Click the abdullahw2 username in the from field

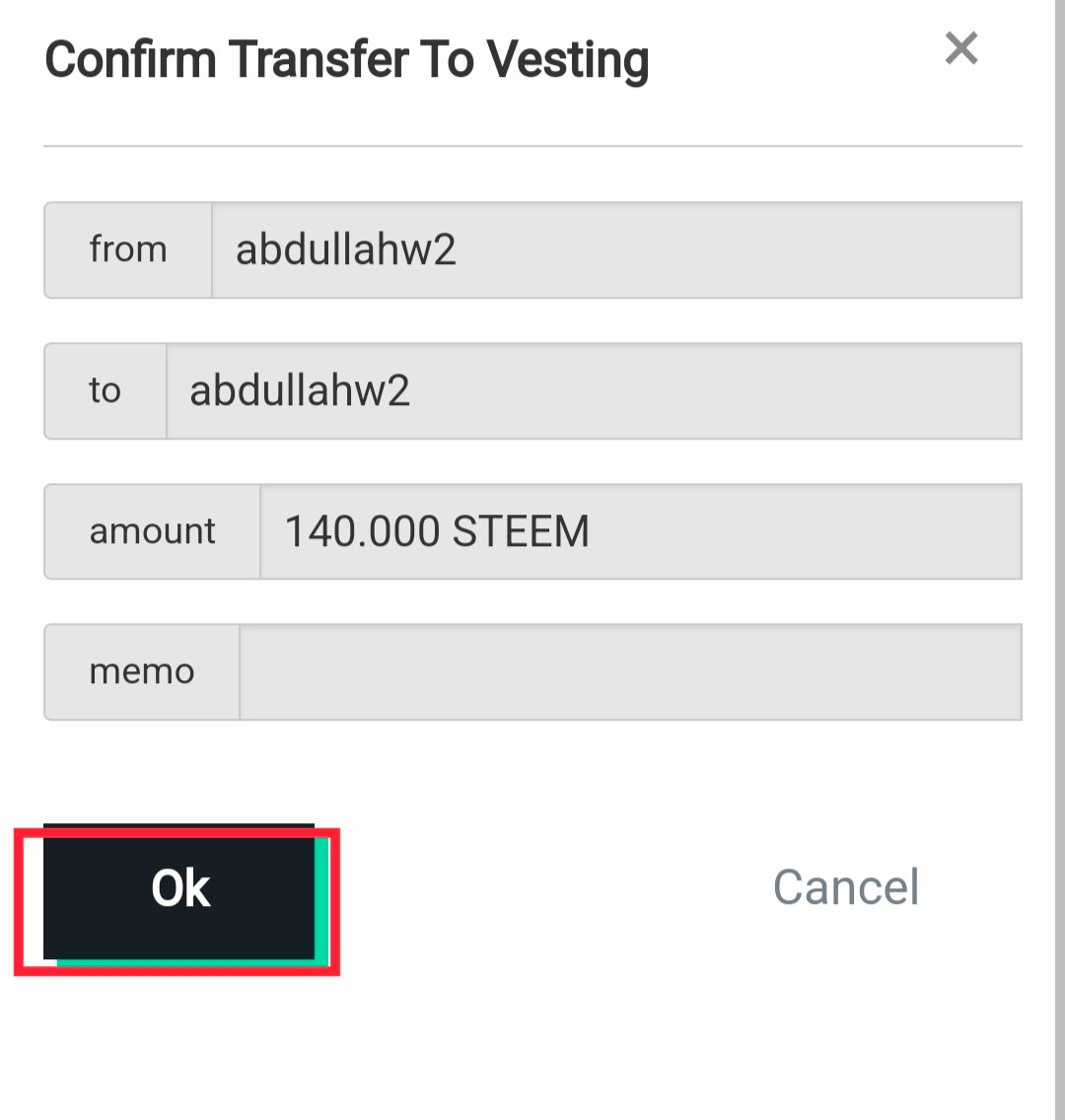pos(345,250)
